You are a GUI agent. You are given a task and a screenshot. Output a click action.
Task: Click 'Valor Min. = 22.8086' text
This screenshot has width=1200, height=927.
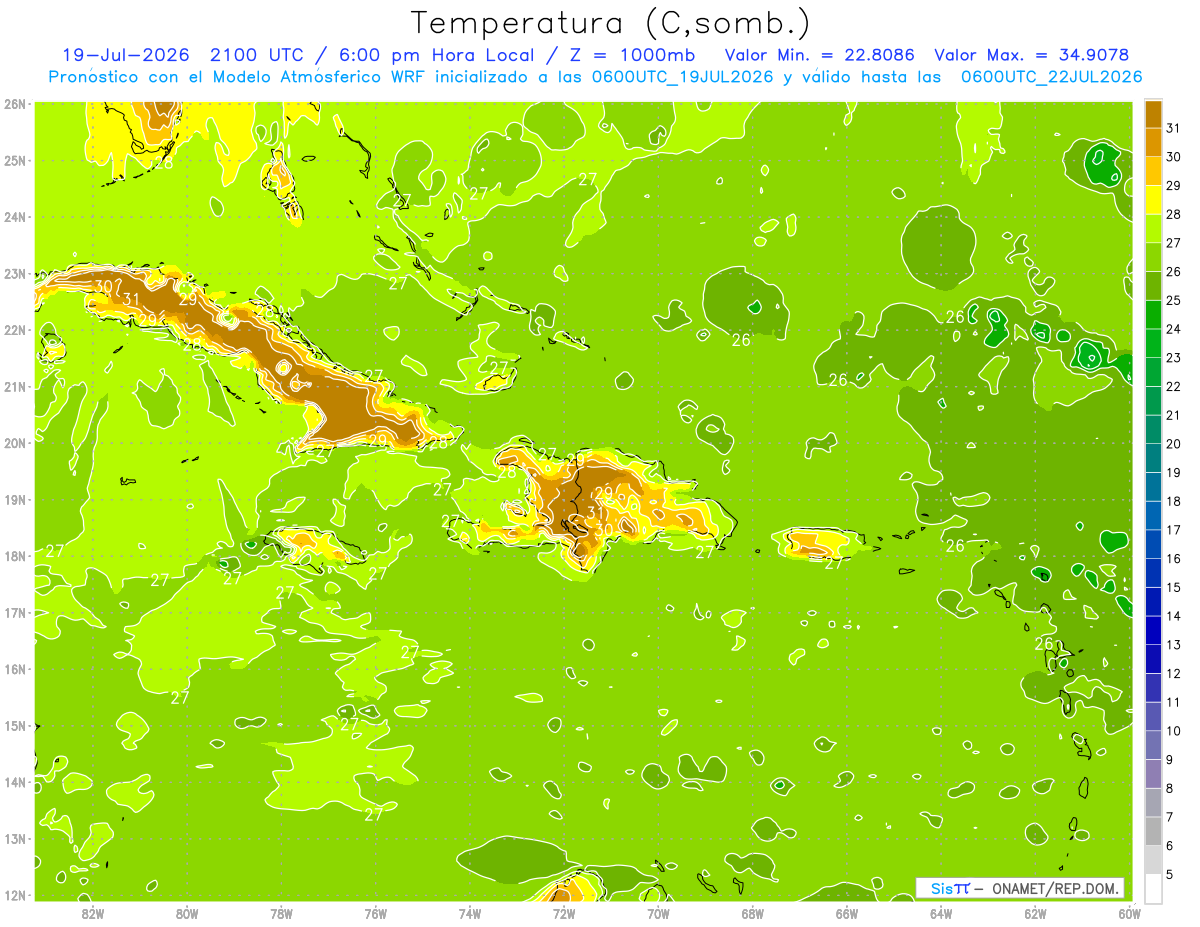820,55
